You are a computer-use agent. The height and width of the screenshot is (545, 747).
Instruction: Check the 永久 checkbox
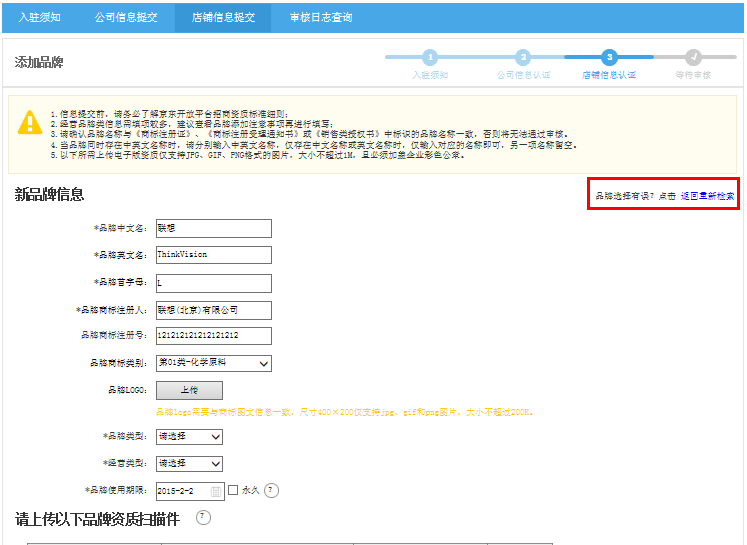click(233, 490)
